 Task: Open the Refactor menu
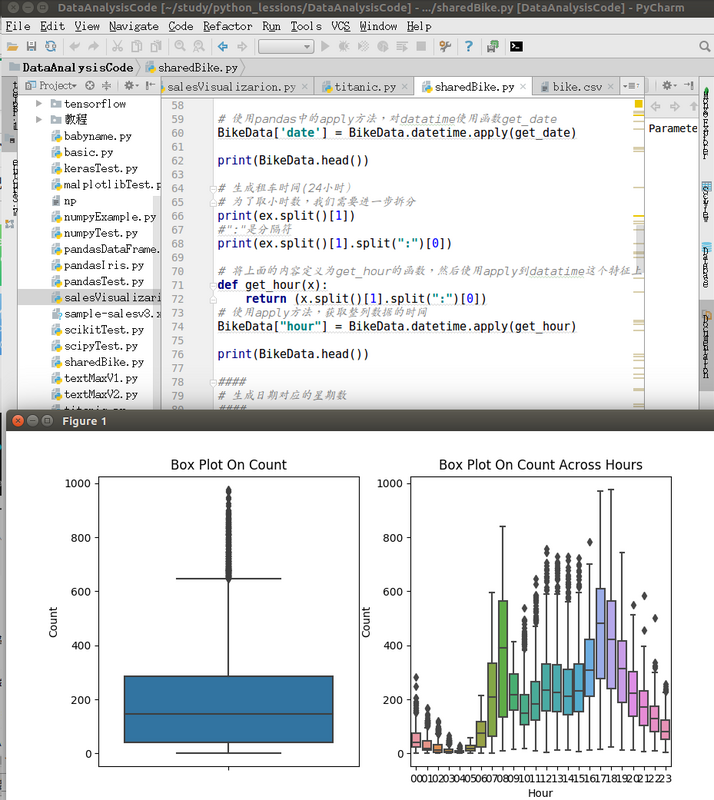(228, 26)
